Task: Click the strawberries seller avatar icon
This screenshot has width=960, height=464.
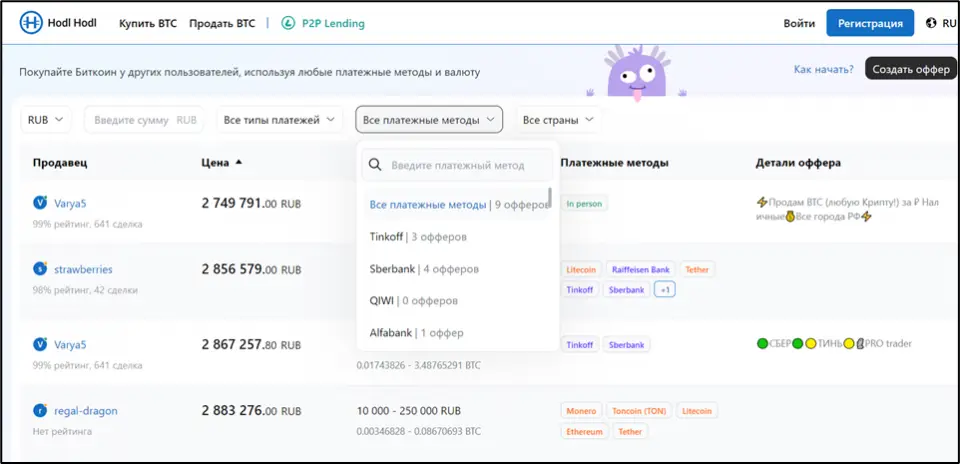Action: click(40, 269)
